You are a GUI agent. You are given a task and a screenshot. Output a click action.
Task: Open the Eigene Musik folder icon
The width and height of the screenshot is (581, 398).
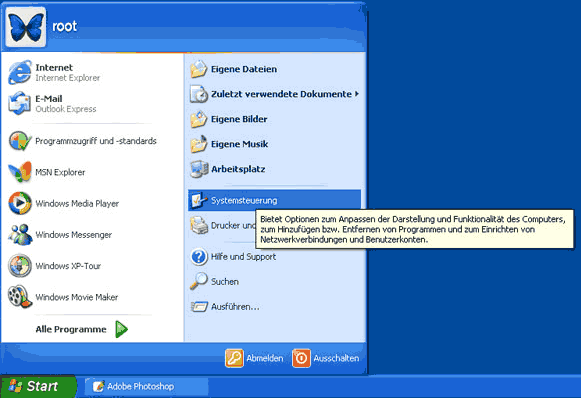click(199, 144)
